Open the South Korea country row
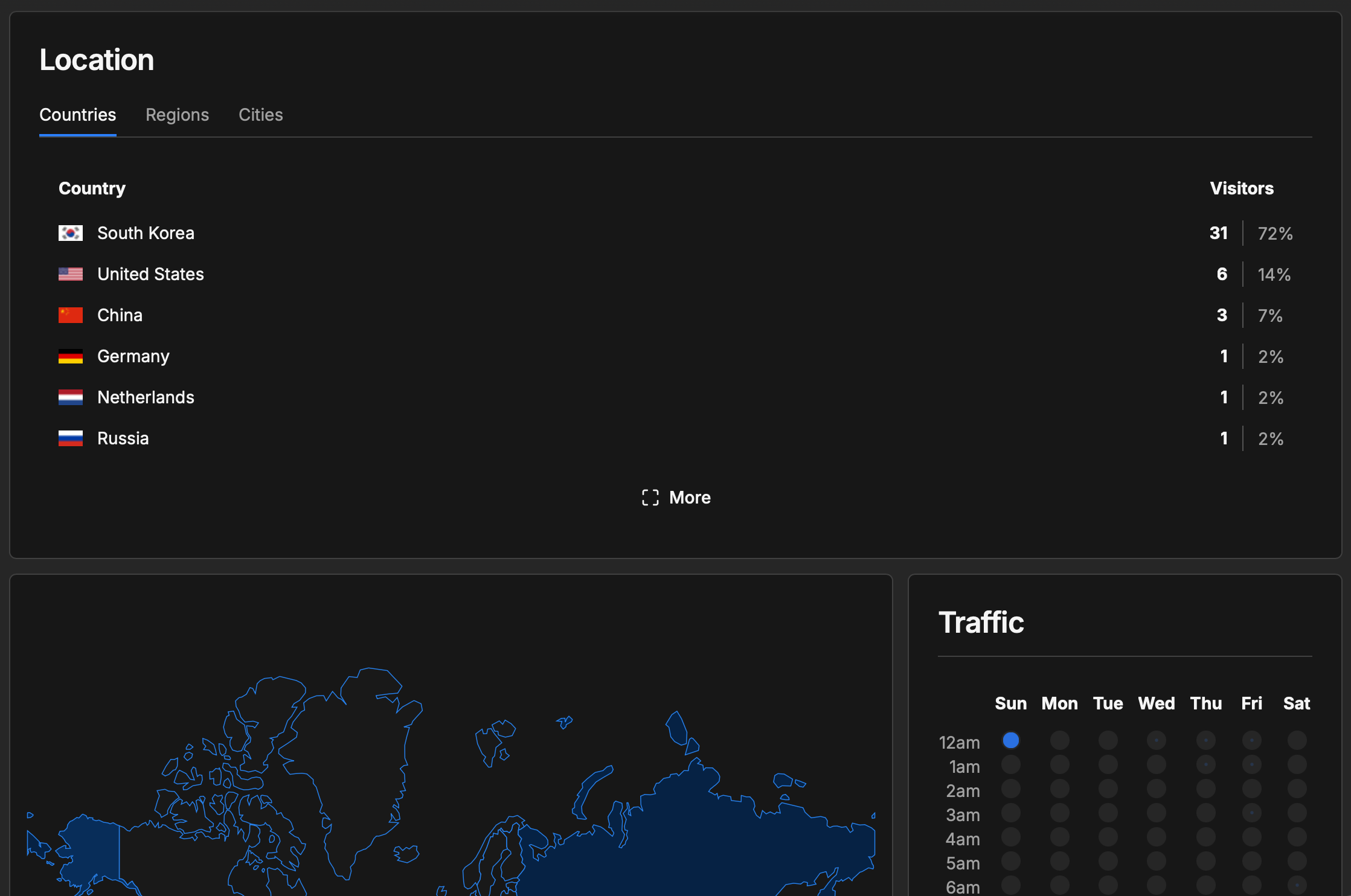Image resolution: width=1351 pixels, height=896 pixels. pyautogui.click(x=676, y=233)
